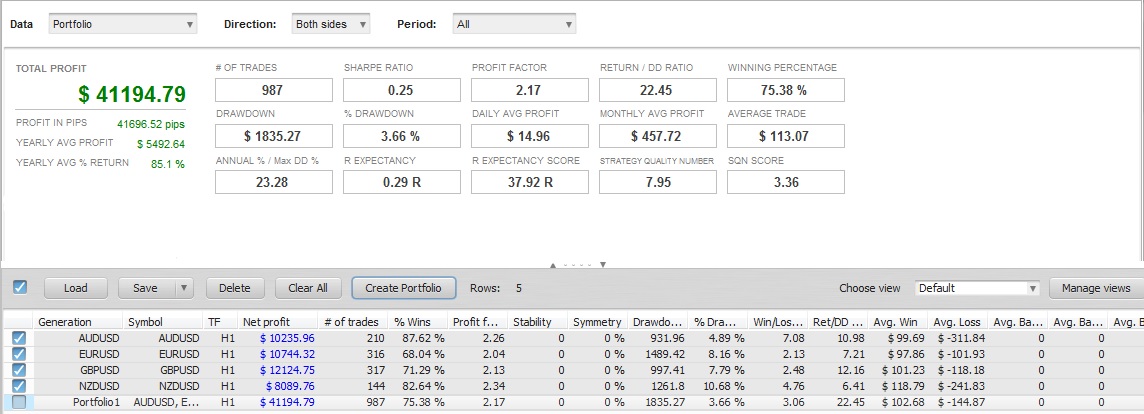Click the Create Portfolio button
The height and width of the screenshot is (414, 1144).
pos(403,288)
